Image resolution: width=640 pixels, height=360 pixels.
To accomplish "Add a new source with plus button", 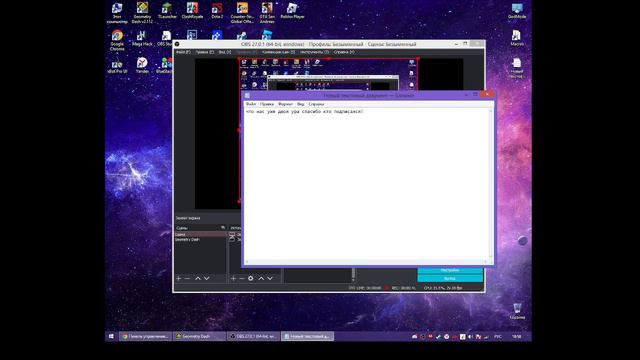I will pyautogui.click(x=233, y=278).
